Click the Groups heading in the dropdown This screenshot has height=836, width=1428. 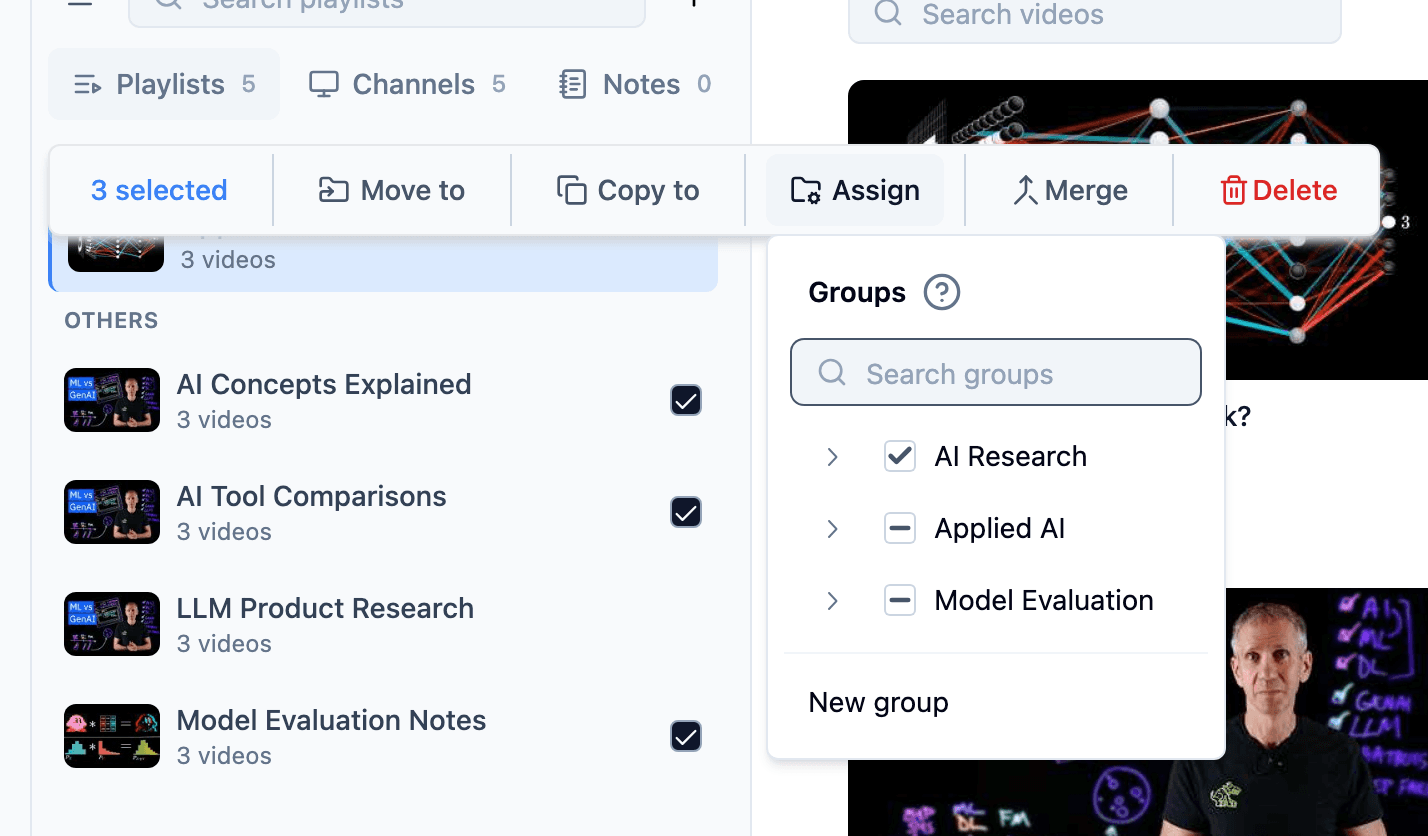click(x=857, y=293)
